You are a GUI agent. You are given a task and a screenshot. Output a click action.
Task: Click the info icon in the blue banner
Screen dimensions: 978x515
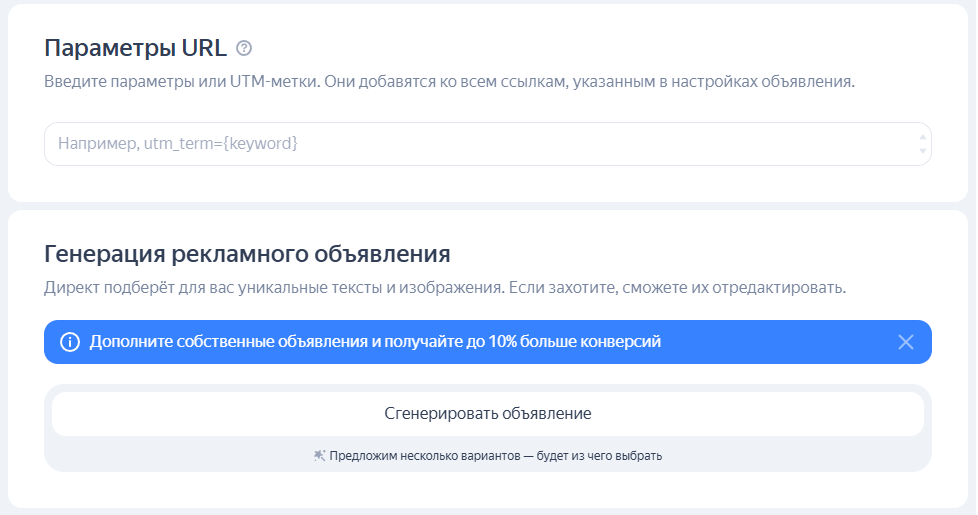[x=69, y=342]
